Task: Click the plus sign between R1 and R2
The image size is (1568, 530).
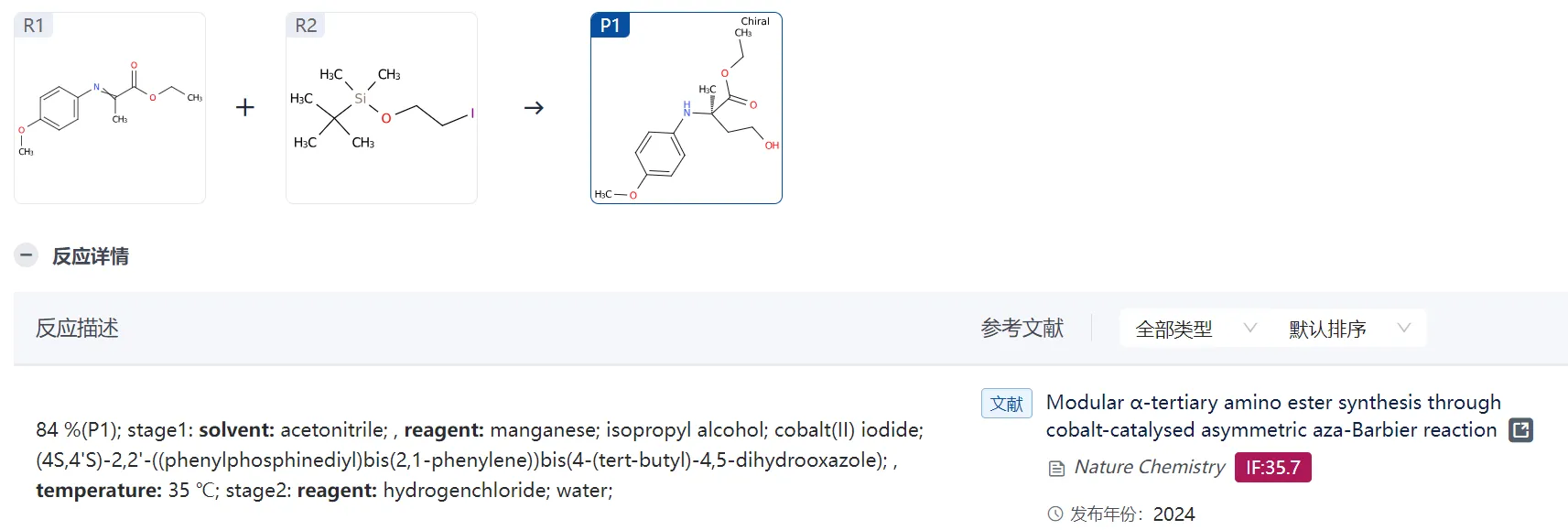Action: coord(245,108)
